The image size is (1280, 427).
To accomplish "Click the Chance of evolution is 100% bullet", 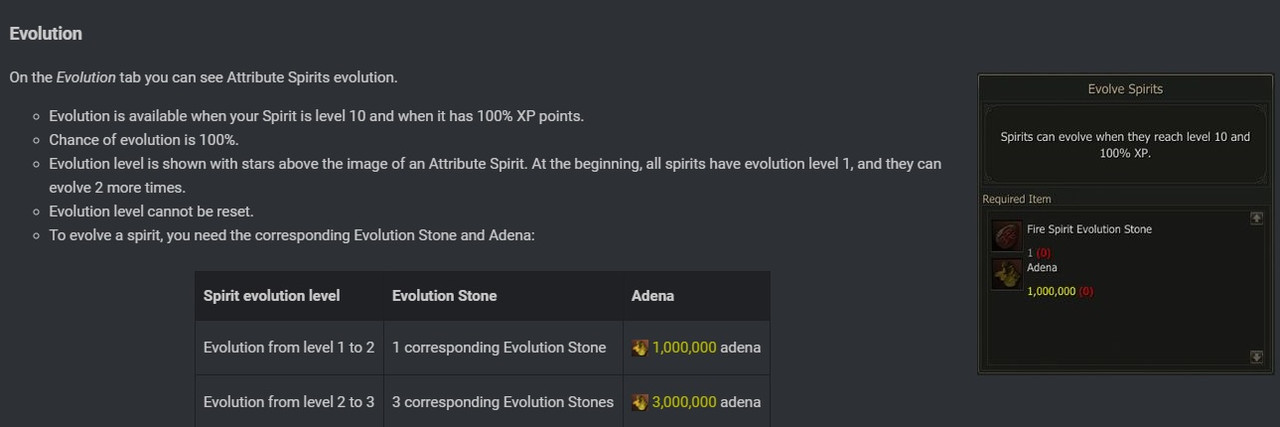I will (144, 140).
